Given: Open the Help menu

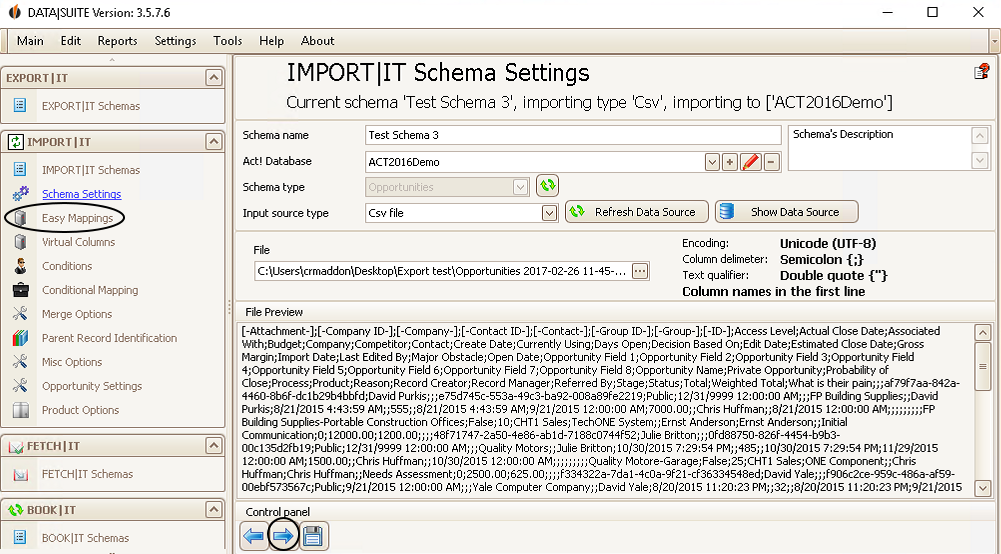Looking at the screenshot, I should click(271, 41).
